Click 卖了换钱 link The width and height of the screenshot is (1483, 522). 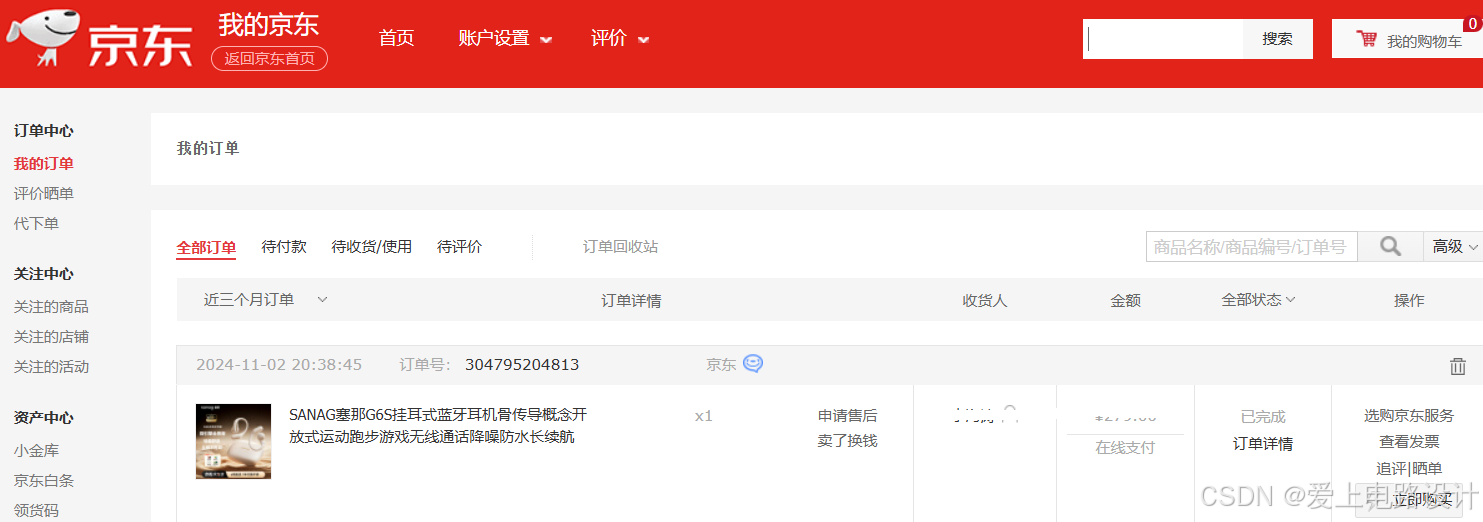click(x=848, y=440)
